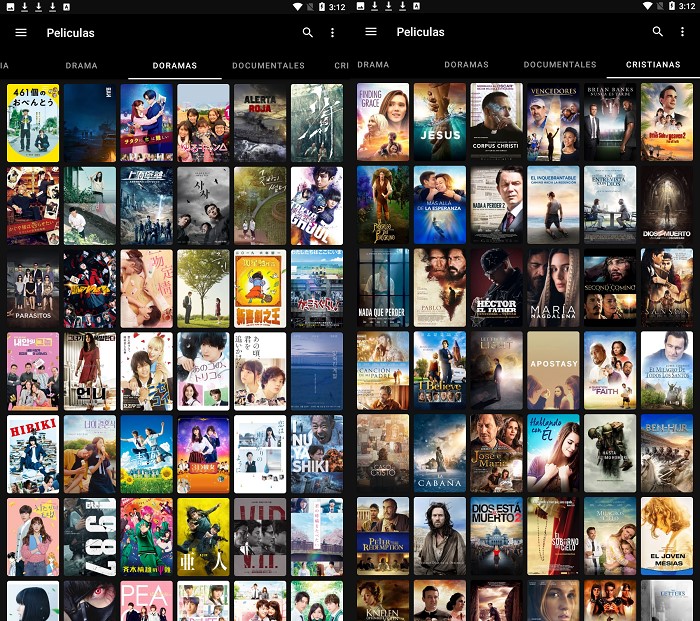Viewport: 700px width, 621px height.
Task: Open the yellow Ajin poster
Action: 203,537
